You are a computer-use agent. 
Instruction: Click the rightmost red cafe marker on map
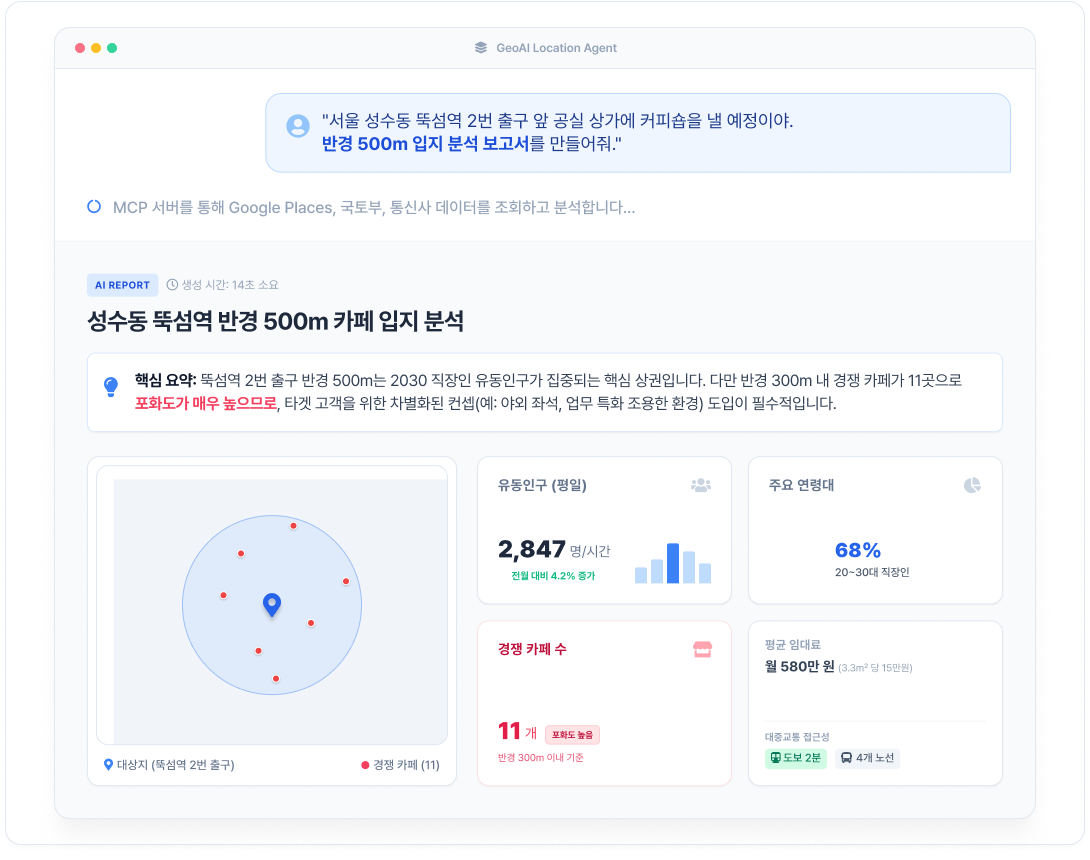345,581
